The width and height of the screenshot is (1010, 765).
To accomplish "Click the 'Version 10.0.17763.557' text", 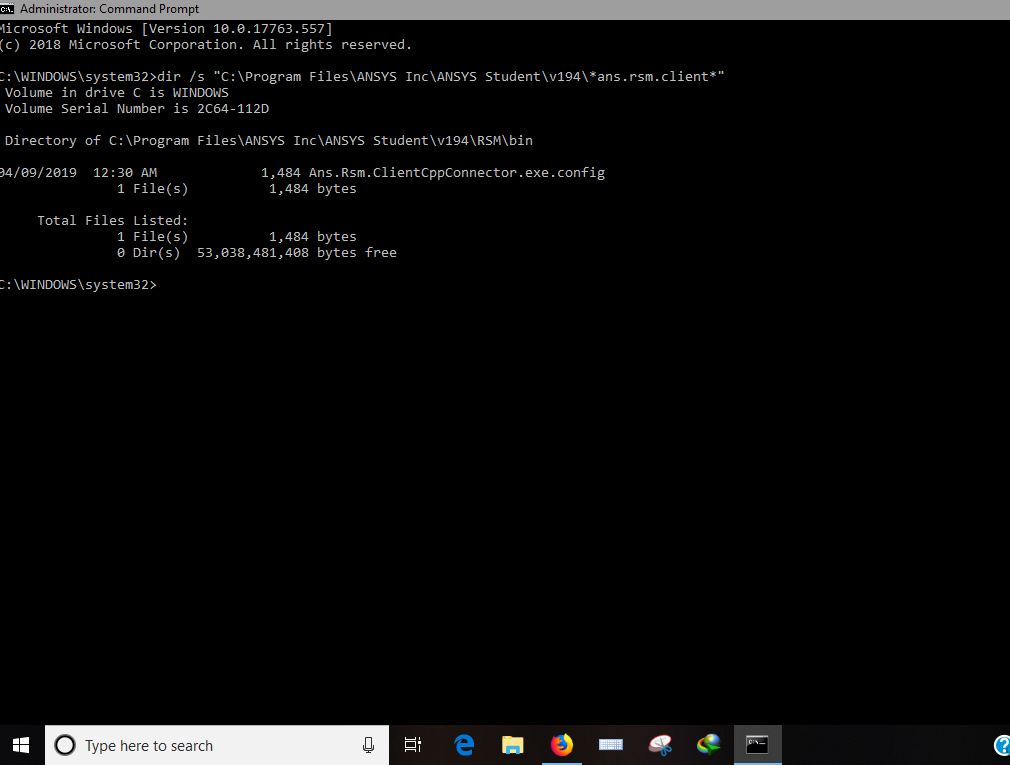I will pyautogui.click(x=237, y=29).
